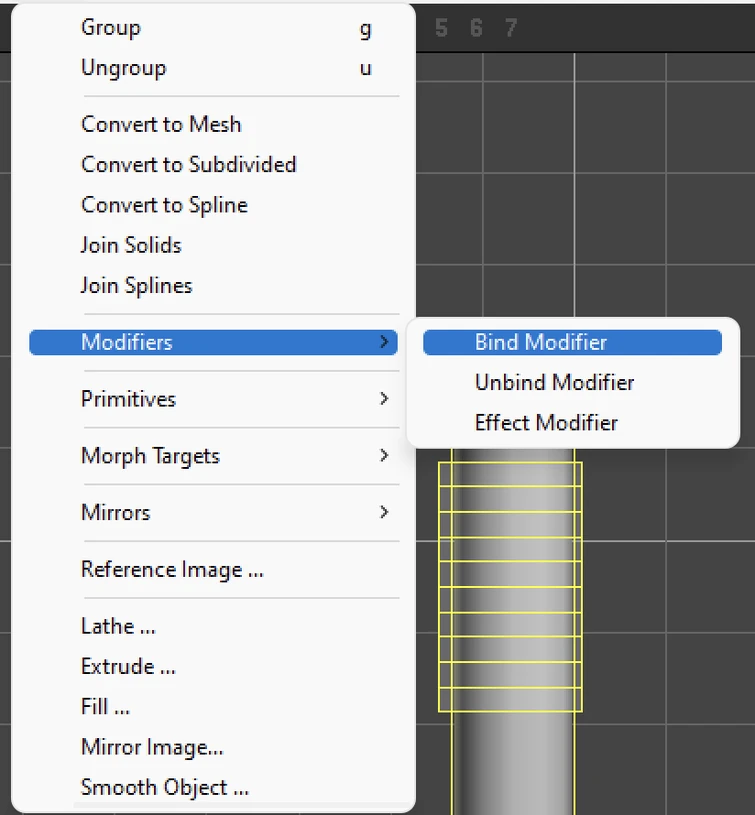755x815 pixels.
Task: Select Group from the context menu
Action: [x=110, y=28]
